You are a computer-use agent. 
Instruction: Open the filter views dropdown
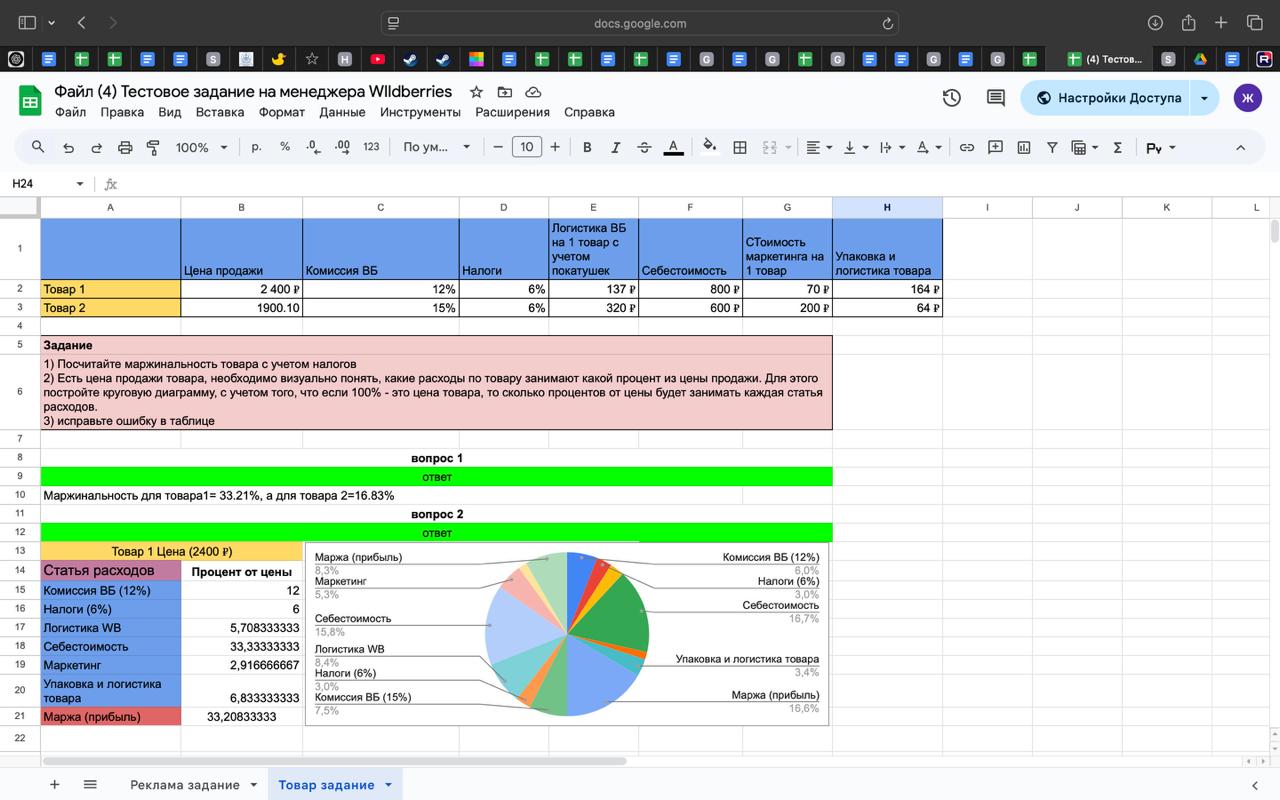click(x=1084, y=147)
